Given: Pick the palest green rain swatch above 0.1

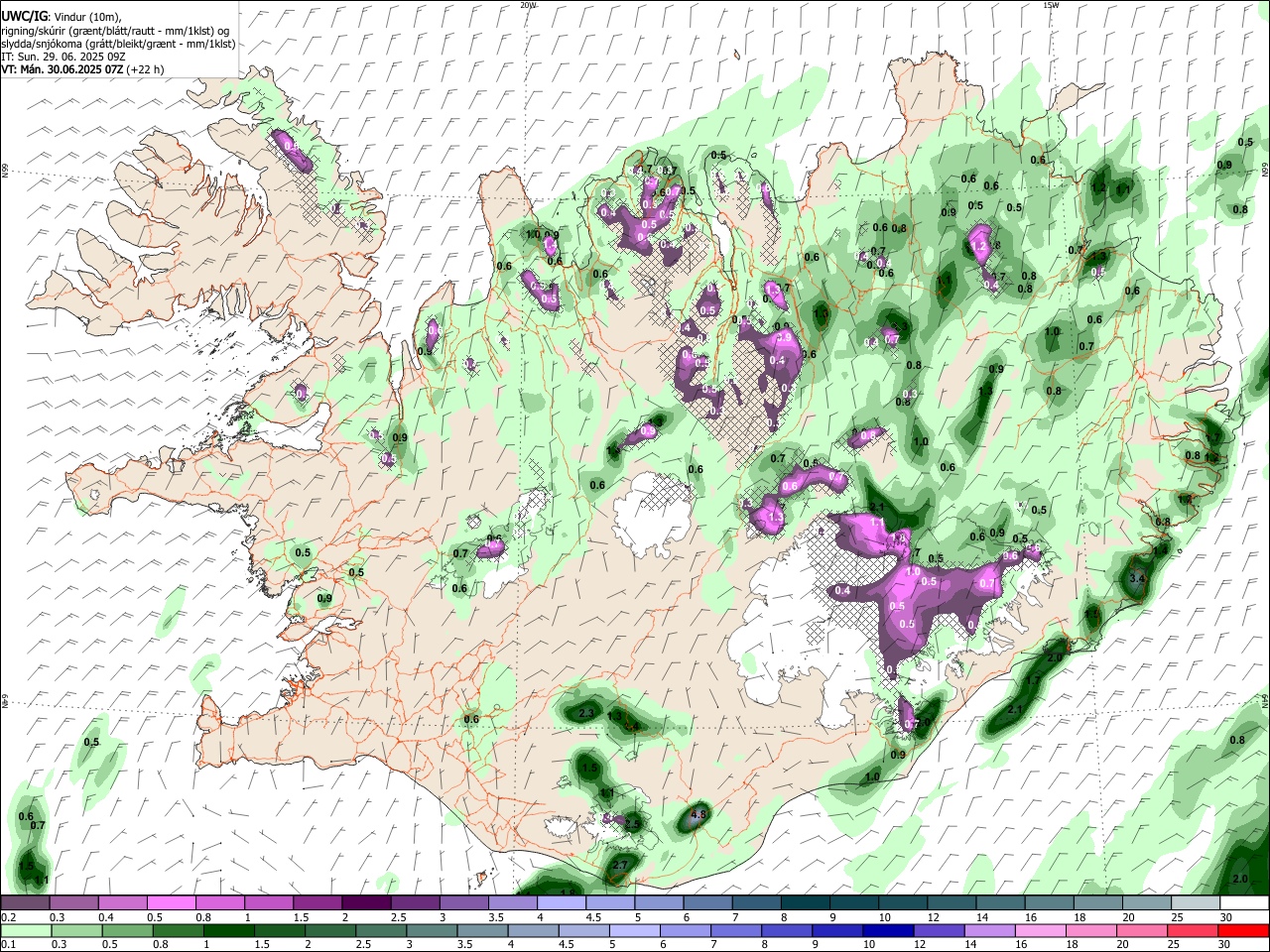Looking at the screenshot, I should (x=25, y=930).
